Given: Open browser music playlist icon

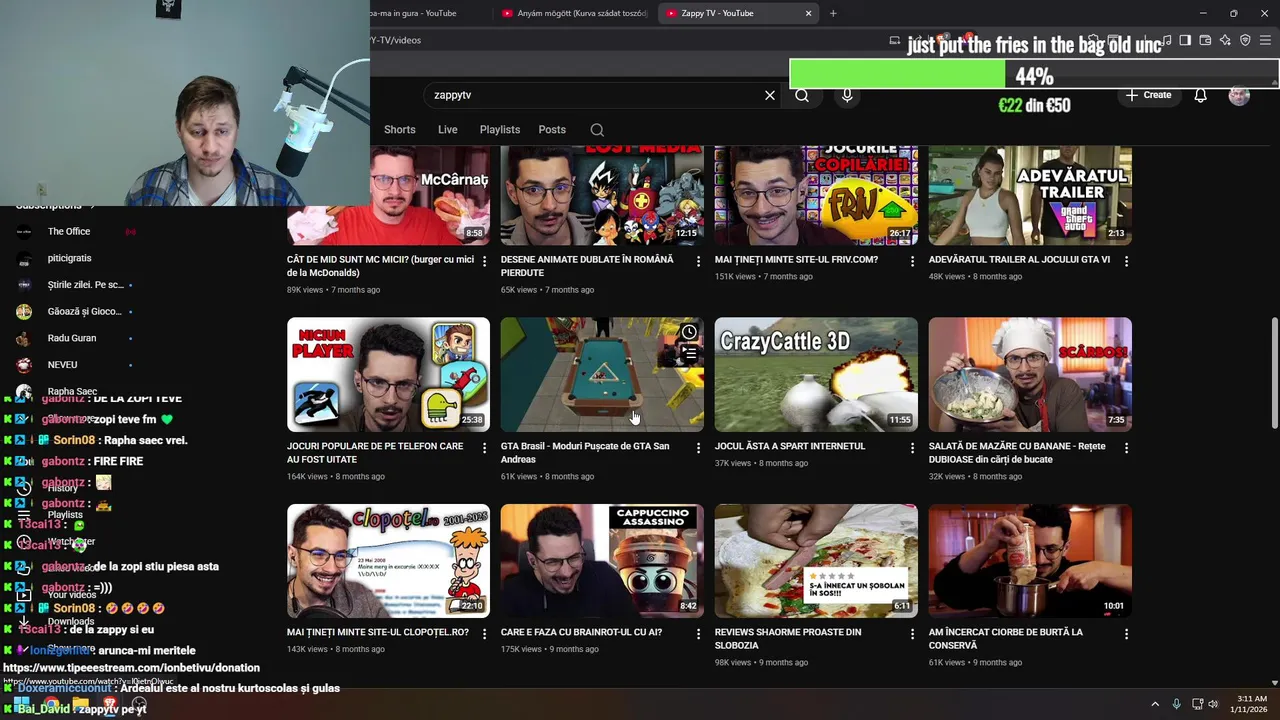Looking at the screenshot, I should pos(1165,40).
